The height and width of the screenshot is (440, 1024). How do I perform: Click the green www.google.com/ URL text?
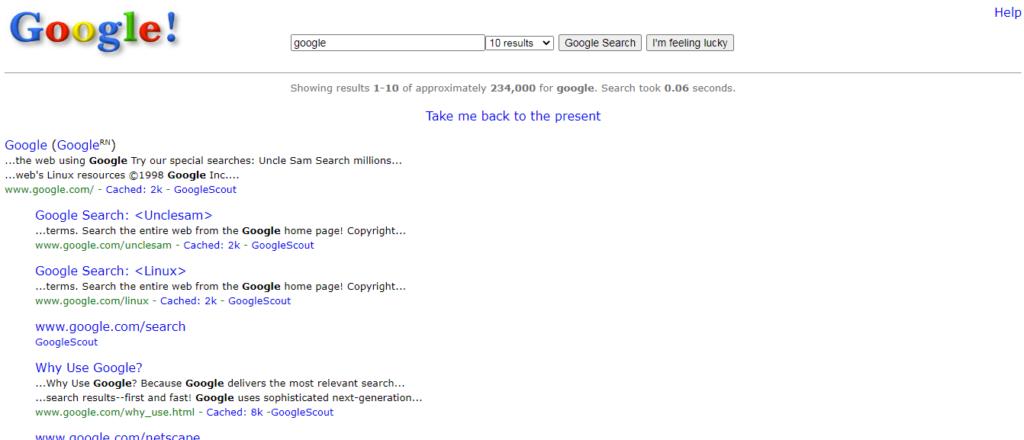point(49,190)
